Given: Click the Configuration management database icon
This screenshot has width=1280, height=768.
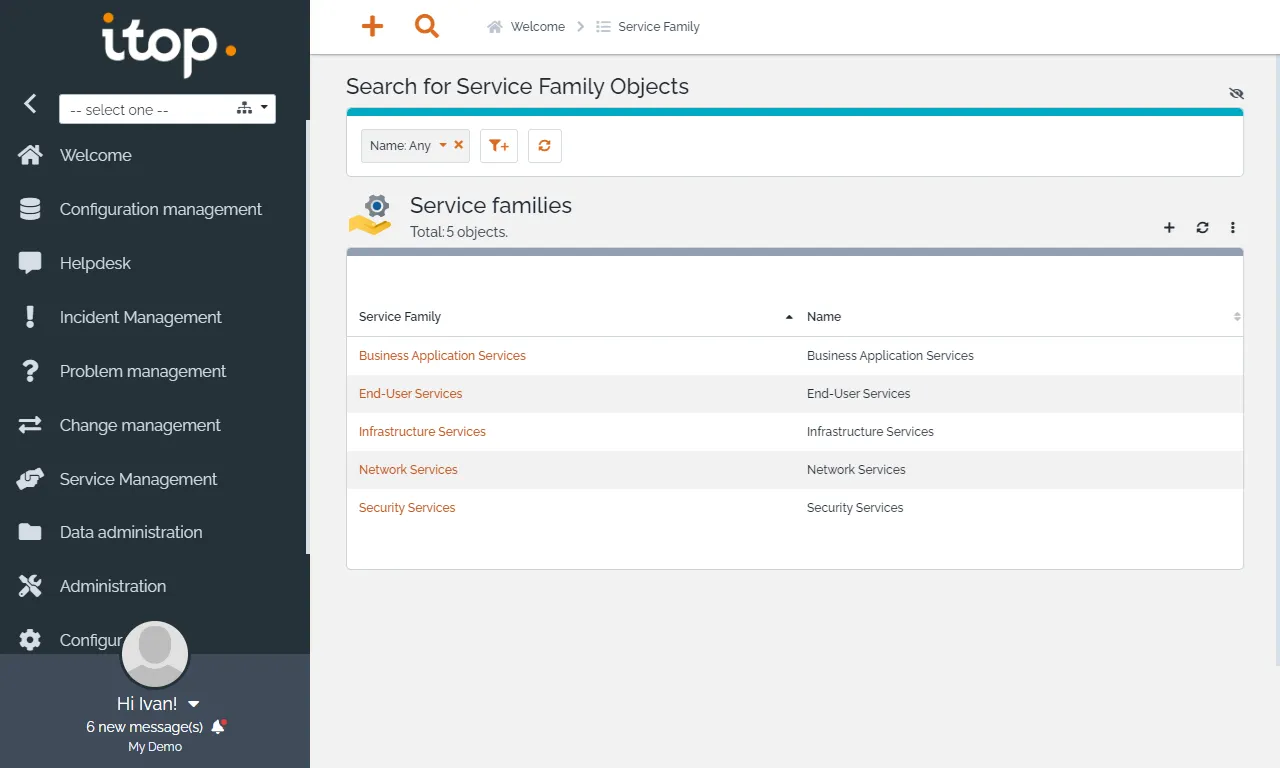Looking at the screenshot, I should pos(30,209).
